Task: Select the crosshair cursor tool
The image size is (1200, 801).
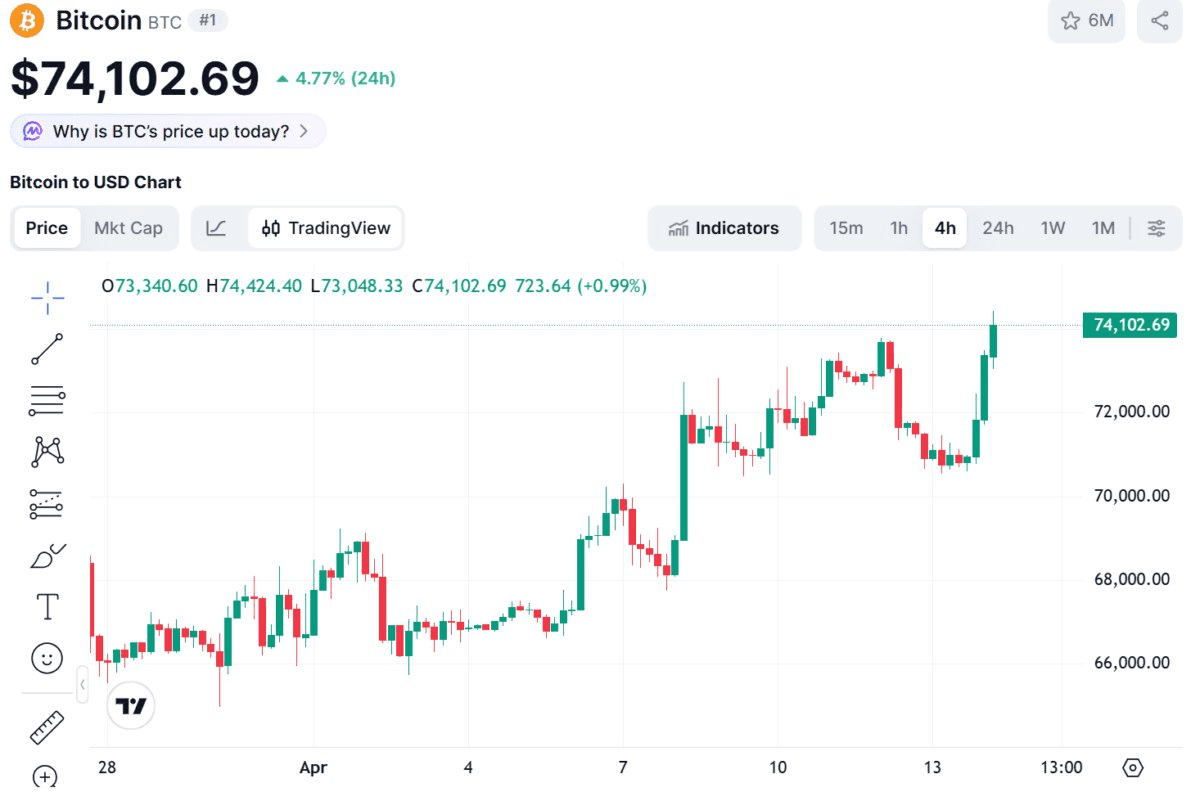Action: (x=47, y=297)
